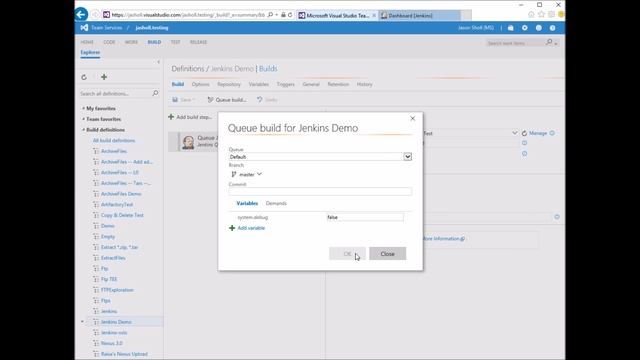The image size is (640, 360).
Task: Click the branch icon next to master
Action: click(234, 174)
